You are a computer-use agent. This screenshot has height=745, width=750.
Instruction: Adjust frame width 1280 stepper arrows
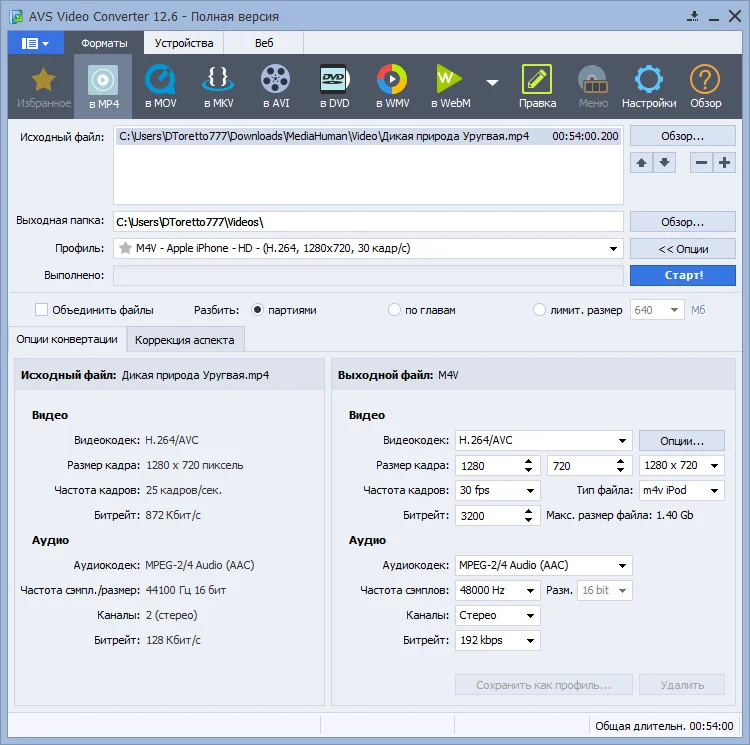point(529,466)
